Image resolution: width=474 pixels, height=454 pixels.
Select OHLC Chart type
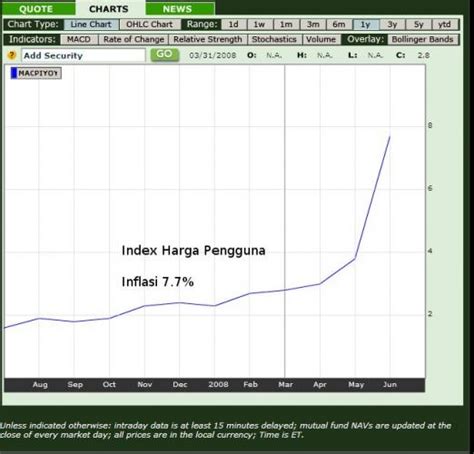(x=150, y=24)
